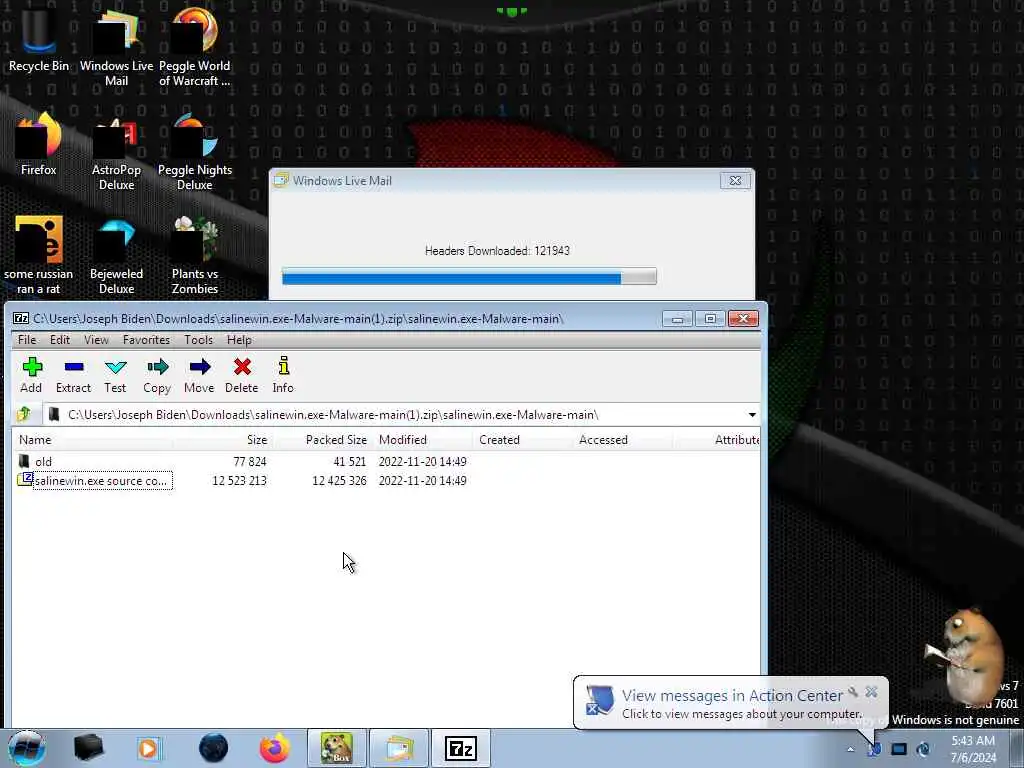The height and width of the screenshot is (768, 1024).
Task: Select the salinewin.exe source code file icon
Action: pos(24,480)
